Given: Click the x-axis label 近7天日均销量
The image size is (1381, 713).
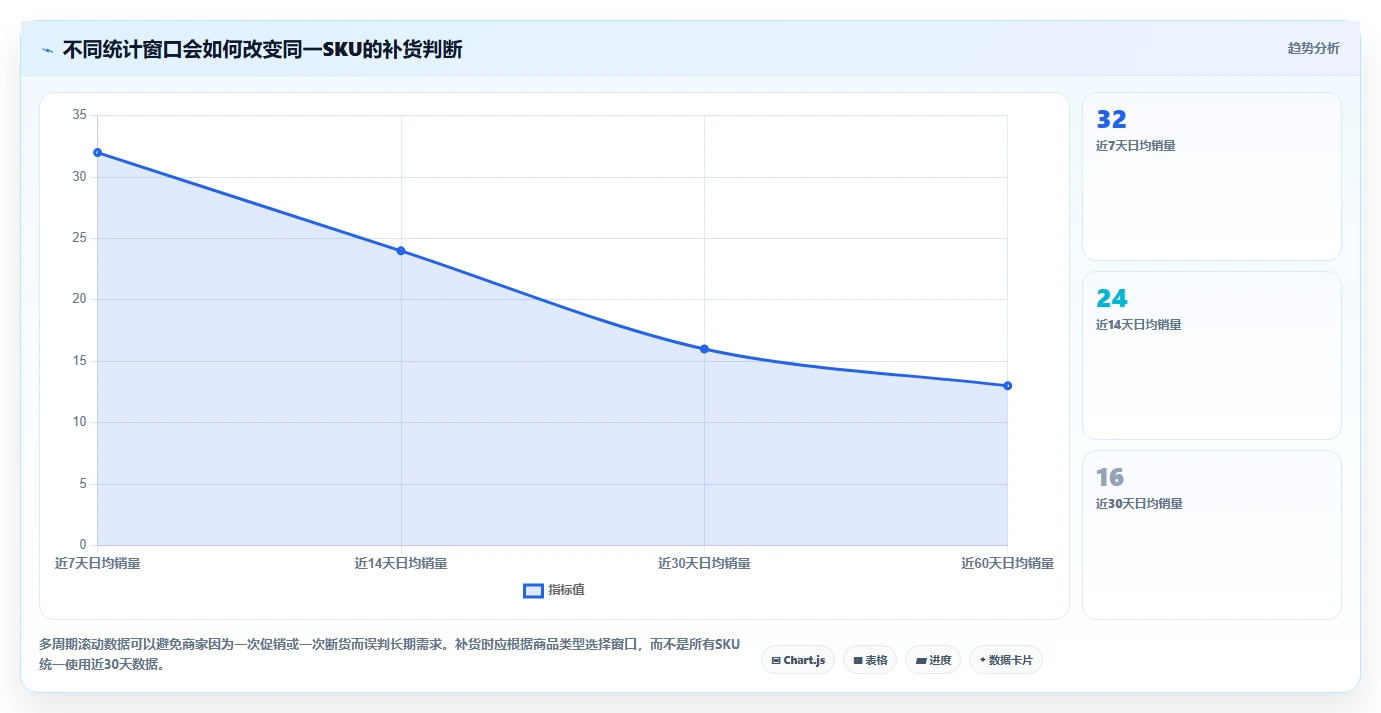Looking at the screenshot, I should 98,563.
